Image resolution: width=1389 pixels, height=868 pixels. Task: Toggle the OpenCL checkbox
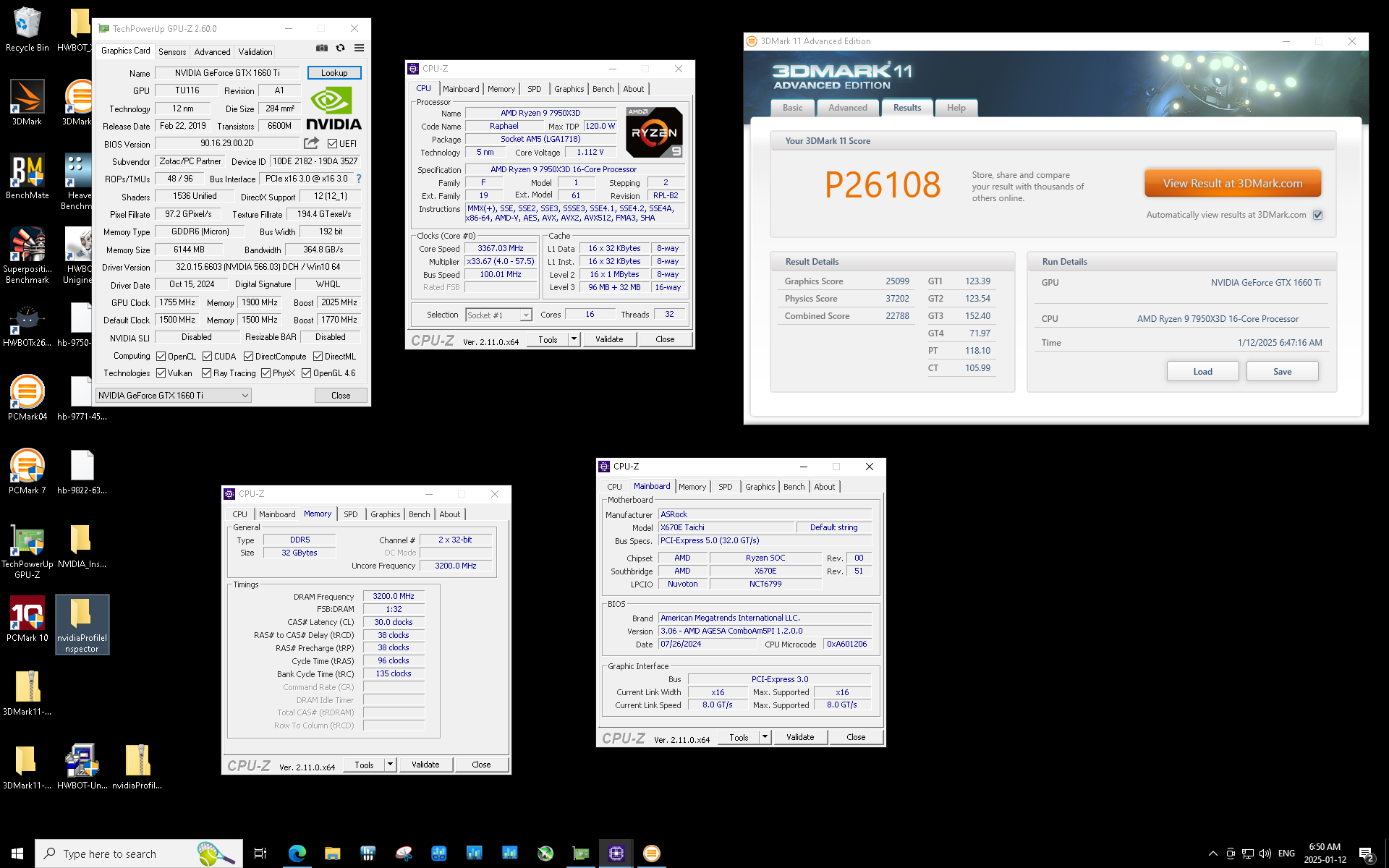(161, 357)
